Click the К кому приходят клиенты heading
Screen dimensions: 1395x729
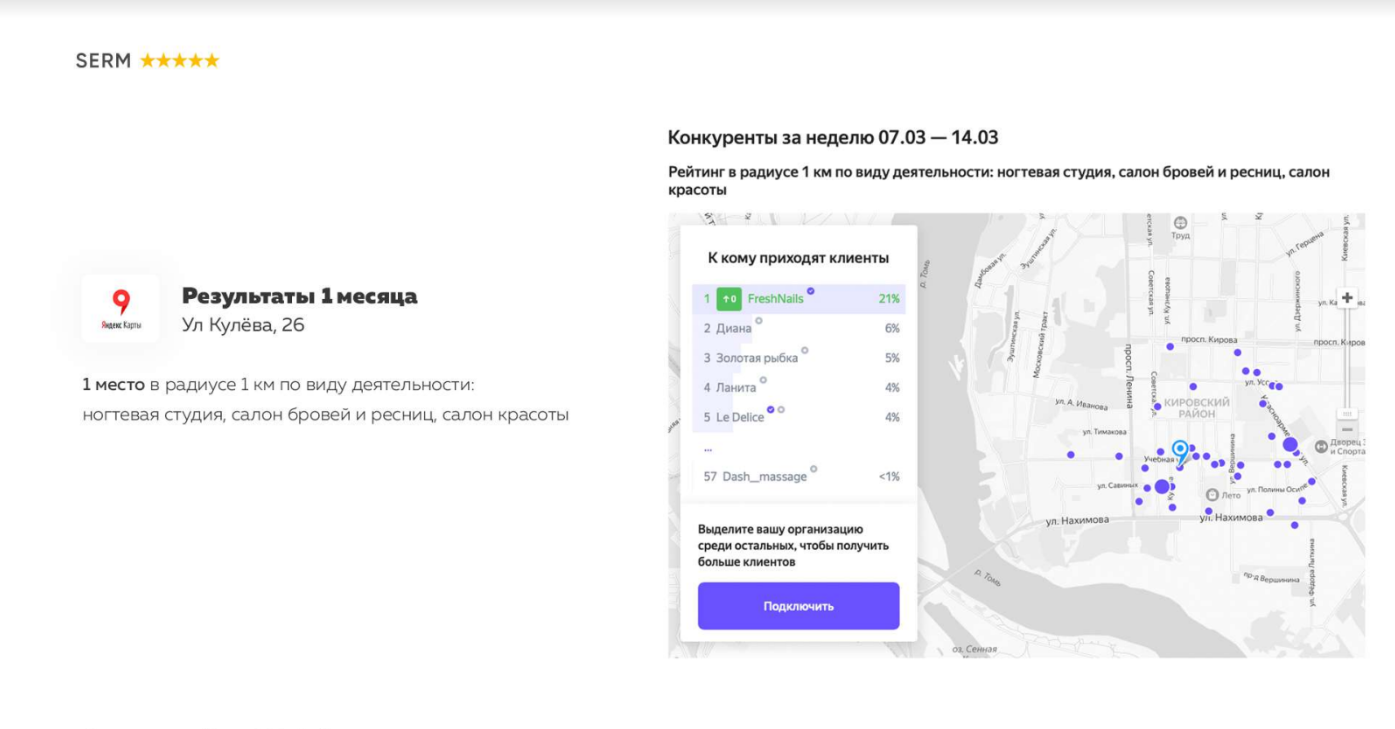(x=798, y=258)
